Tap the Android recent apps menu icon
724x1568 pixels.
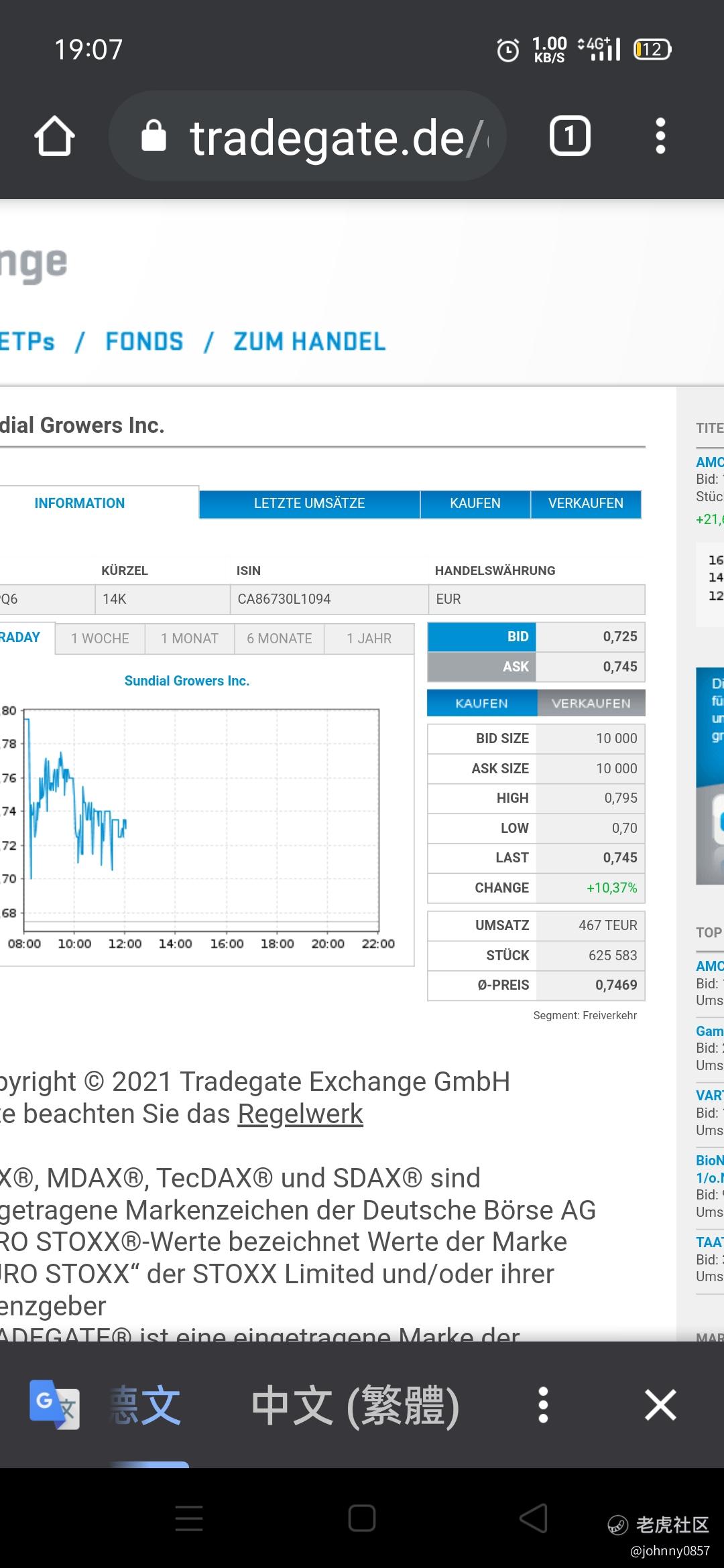[x=189, y=1518]
